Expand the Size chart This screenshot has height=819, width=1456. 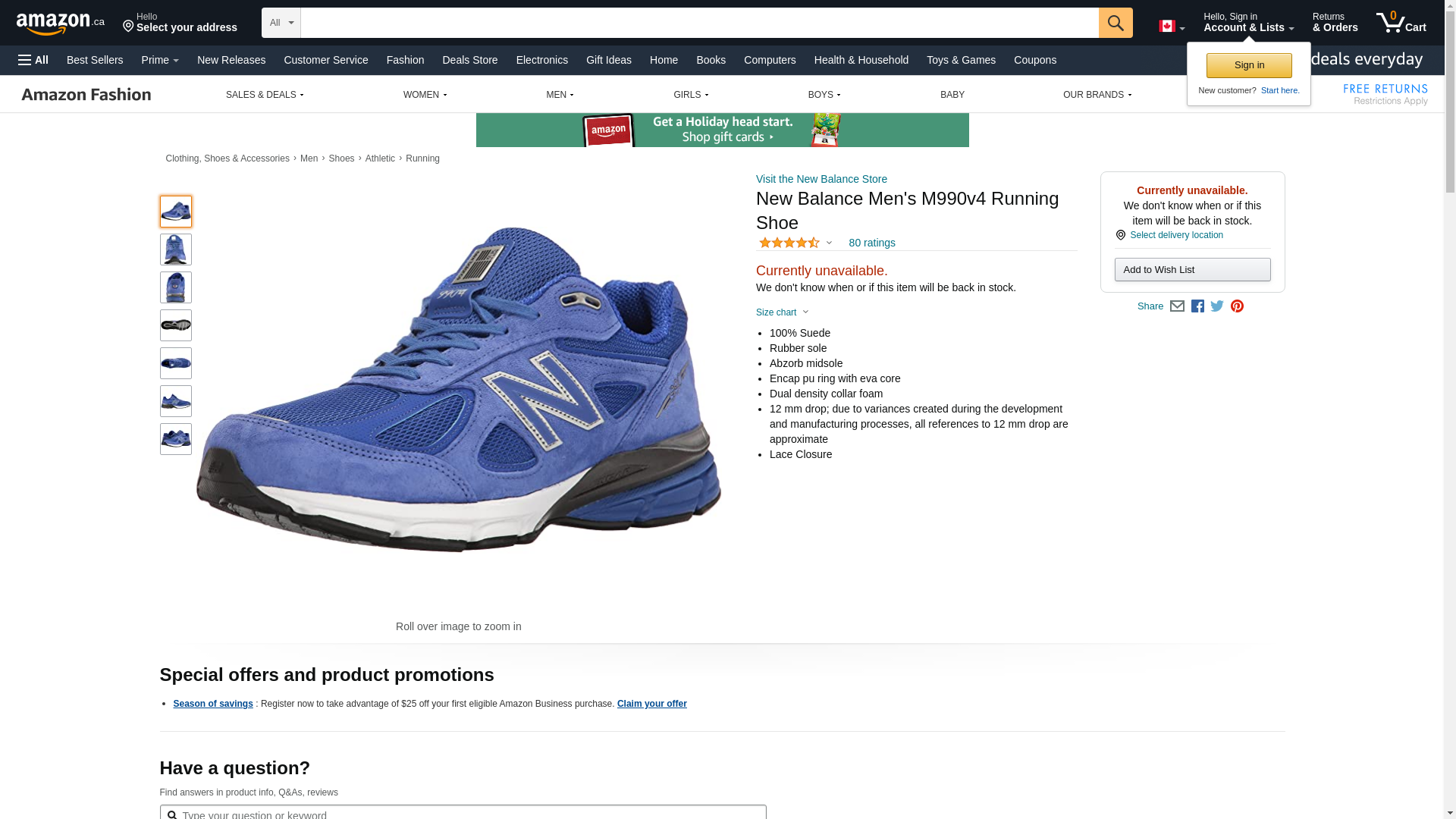pos(782,312)
